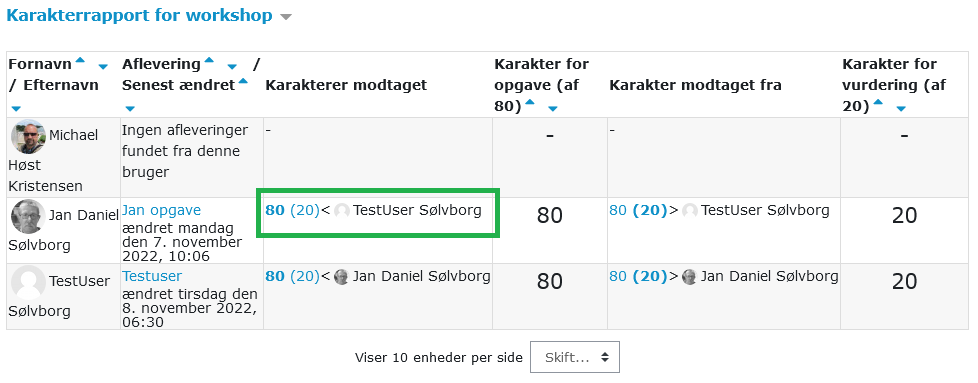Open grade 80 (20) given to Jan Daniel Sølvborg
The height and width of the screenshot is (383, 978).
[638, 276]
